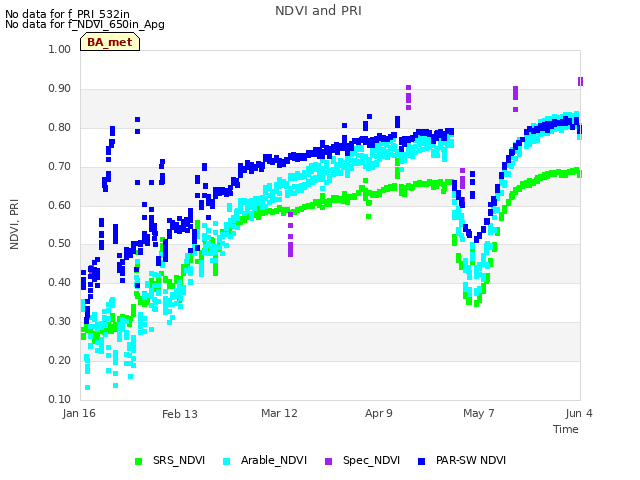
Task: Click the Feb 13 x-axis label
Action: [x=180, y=414]
